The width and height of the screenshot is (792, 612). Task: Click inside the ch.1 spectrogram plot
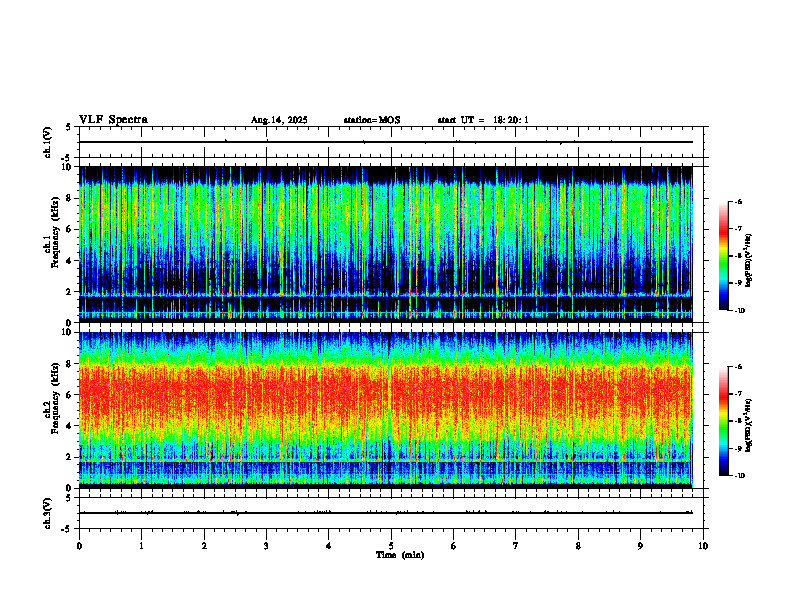[x=386, y=244]
